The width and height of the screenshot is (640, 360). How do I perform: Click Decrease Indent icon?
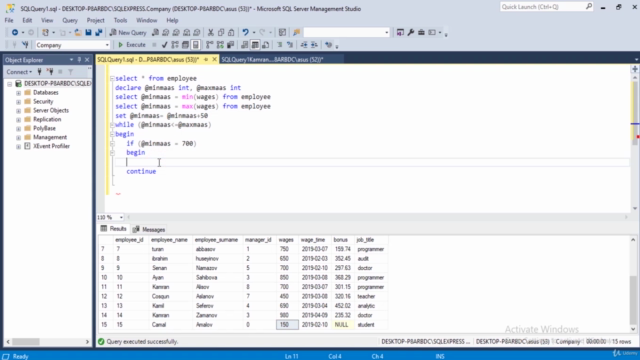pos(304,45)
